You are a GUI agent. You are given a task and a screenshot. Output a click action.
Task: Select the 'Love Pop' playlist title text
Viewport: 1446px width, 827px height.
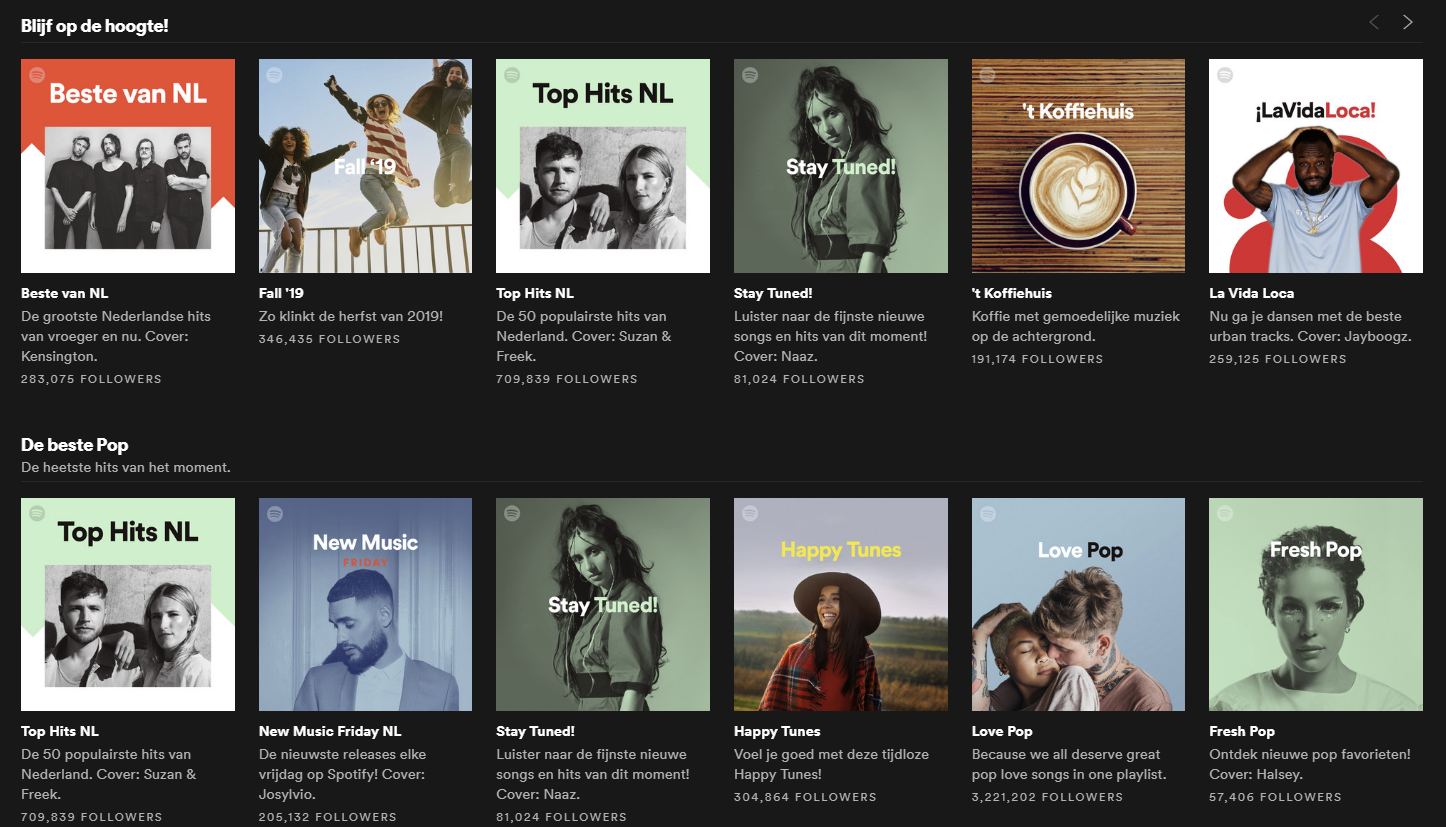[x=1002, y=731]
